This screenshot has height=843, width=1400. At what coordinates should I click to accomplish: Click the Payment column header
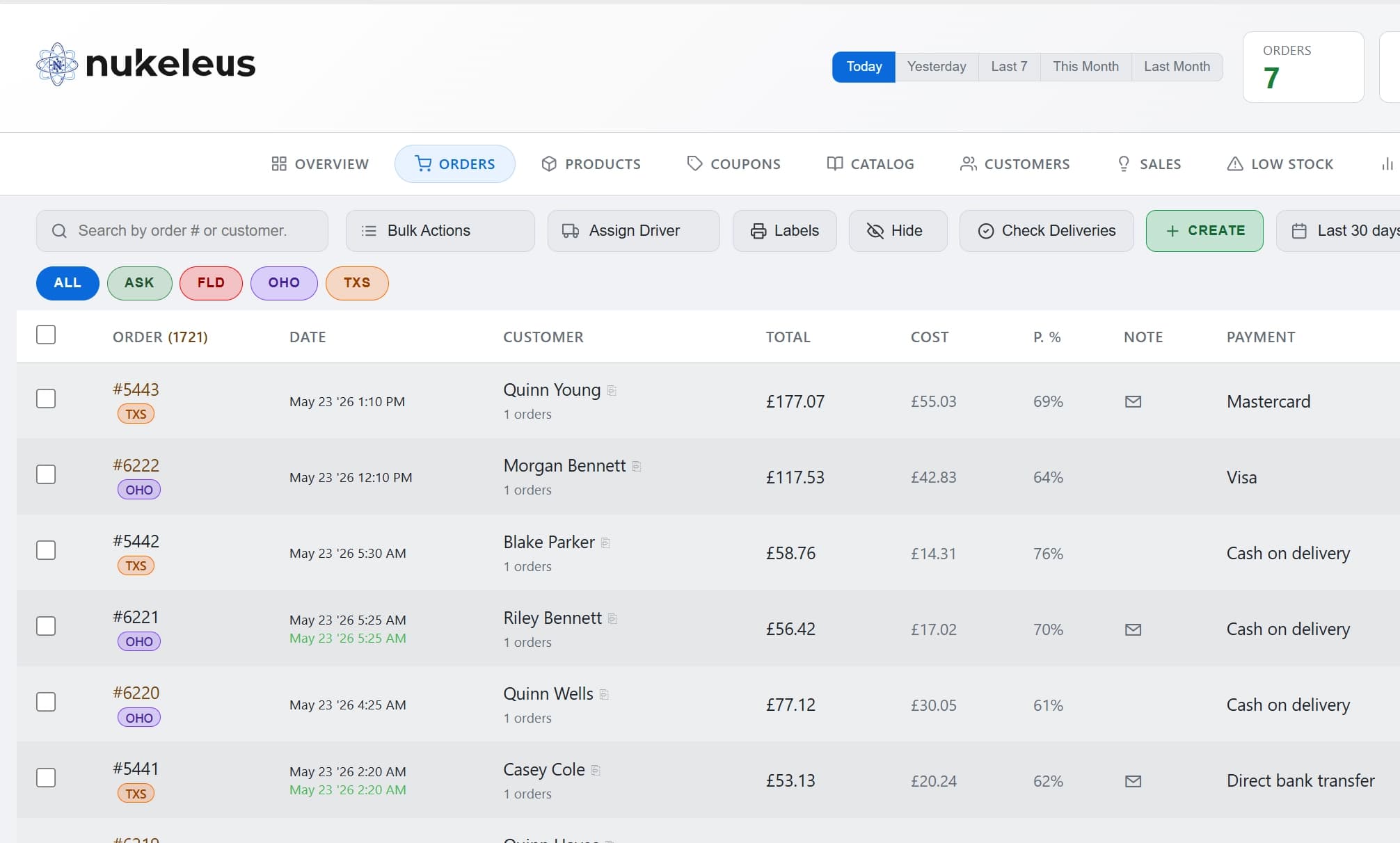point(1260,337)
